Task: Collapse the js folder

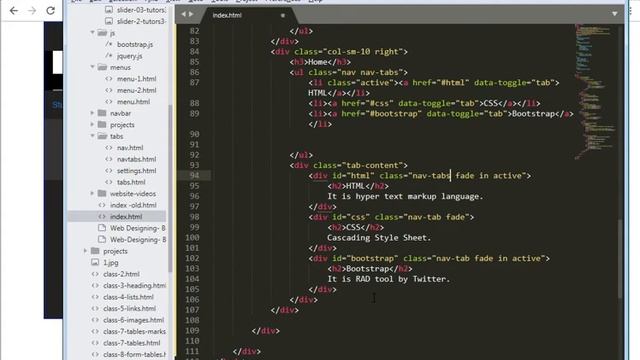Action: [92, 33]
